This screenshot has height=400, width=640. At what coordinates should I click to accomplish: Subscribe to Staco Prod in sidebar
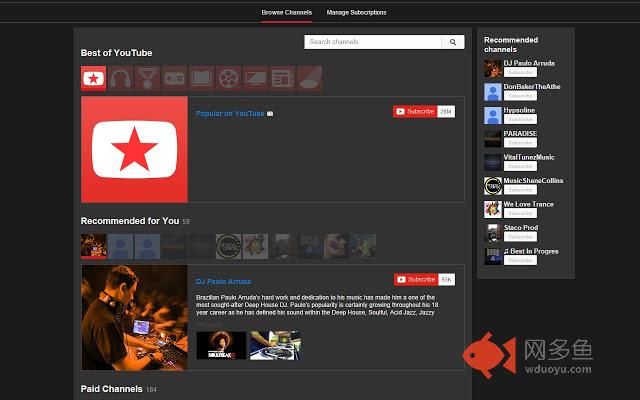click(520, 237)
